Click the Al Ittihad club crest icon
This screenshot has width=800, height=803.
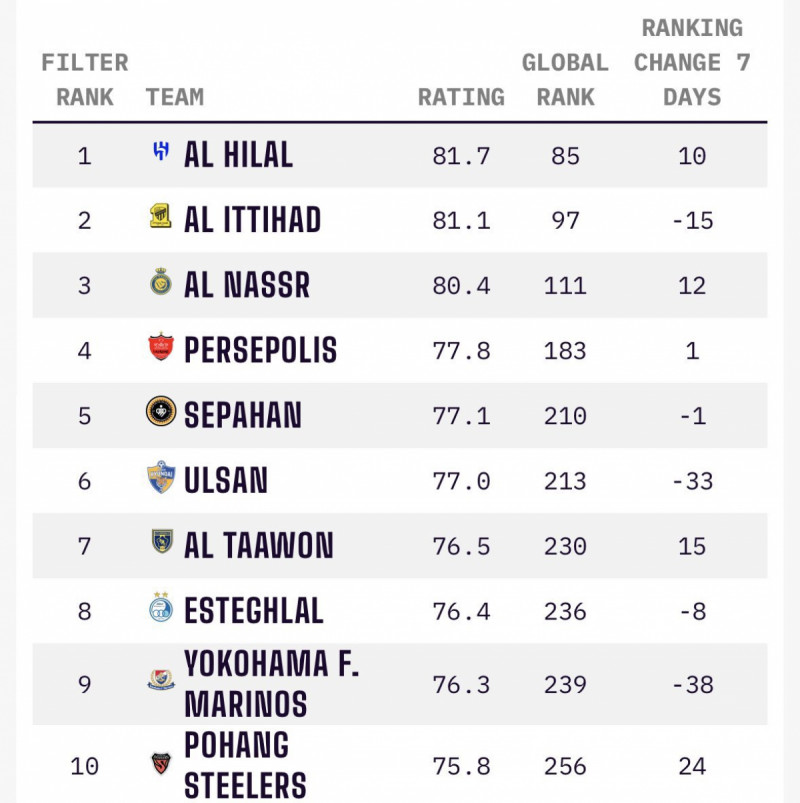point(160,217)
